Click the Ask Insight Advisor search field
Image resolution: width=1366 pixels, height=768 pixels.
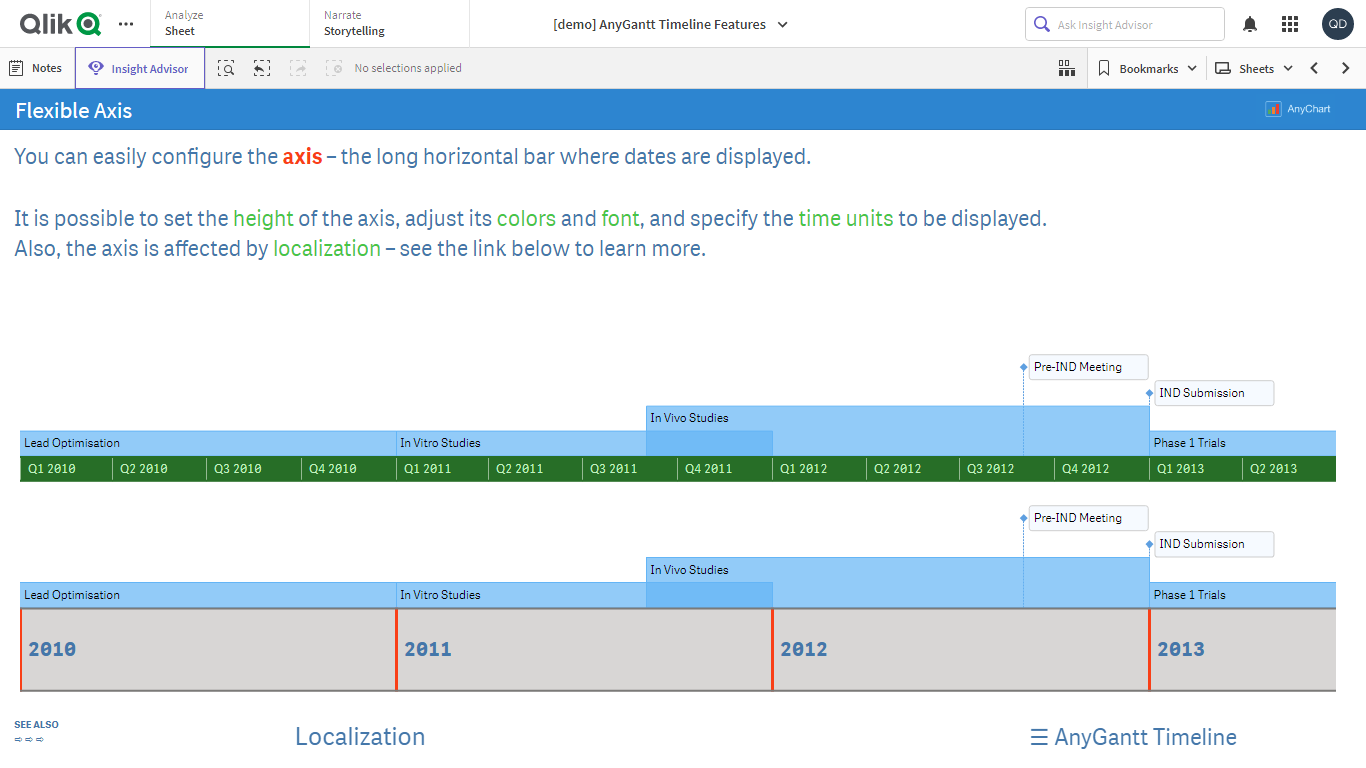click(1125, 24)
